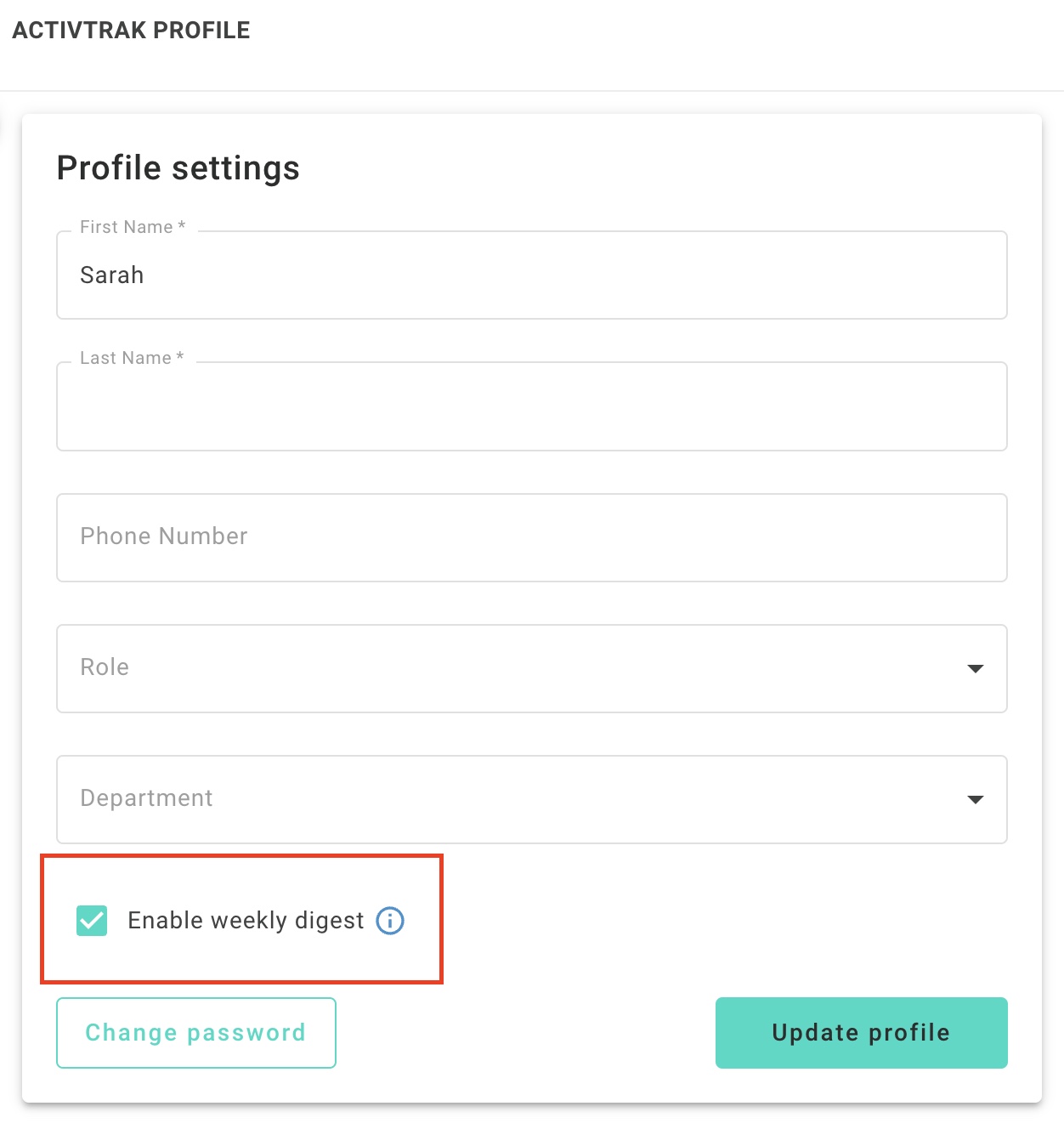The image size is (1064, 1129).
Task: Click the asterisk after First Name label
Action: click(181, 226)
